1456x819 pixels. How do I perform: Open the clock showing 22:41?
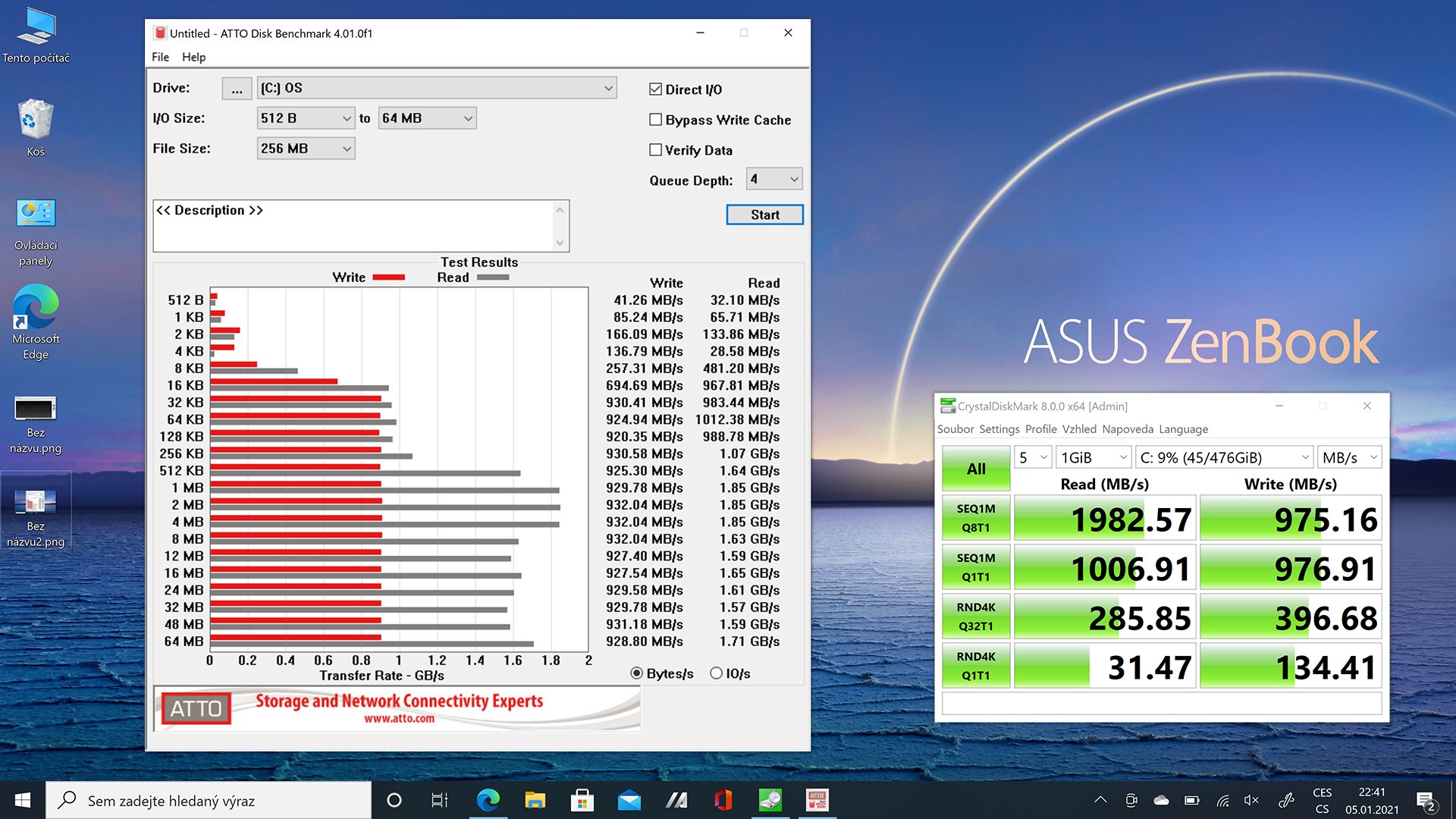1372,801
